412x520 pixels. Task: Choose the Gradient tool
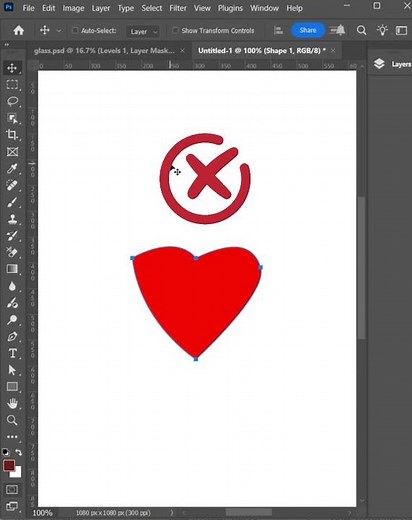click(12, 269)
